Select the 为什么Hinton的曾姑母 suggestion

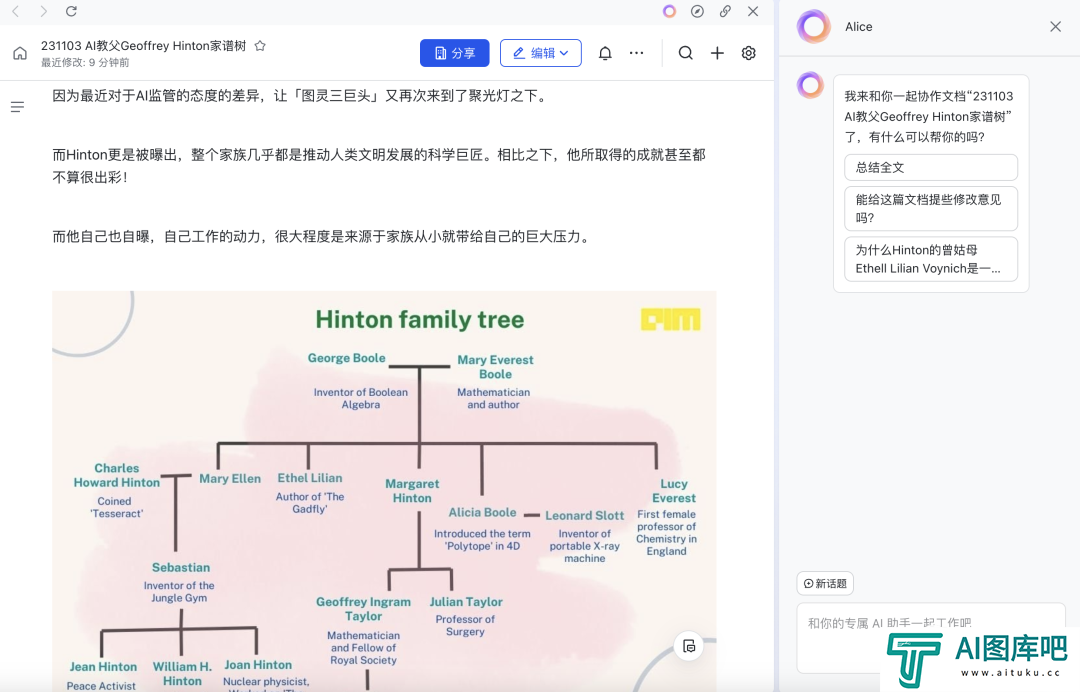tap(931, 259)
